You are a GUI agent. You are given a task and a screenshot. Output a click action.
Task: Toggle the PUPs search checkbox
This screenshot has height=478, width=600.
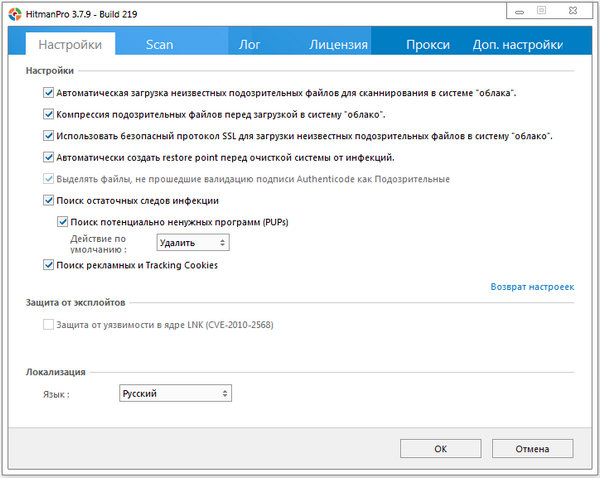point(62,222)
